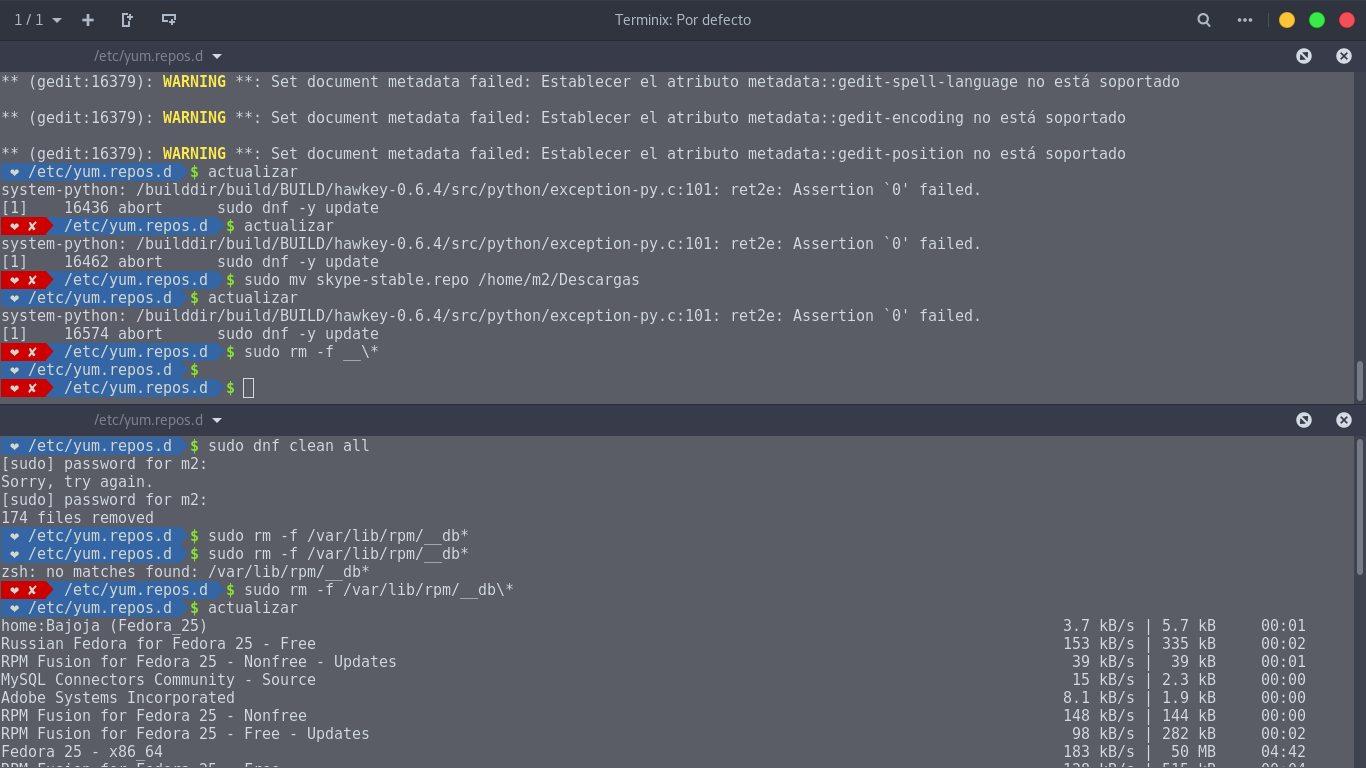Screen dimensions: 1366x768
Task: Open the three-dots application menu
Action: coord(1245,20)
